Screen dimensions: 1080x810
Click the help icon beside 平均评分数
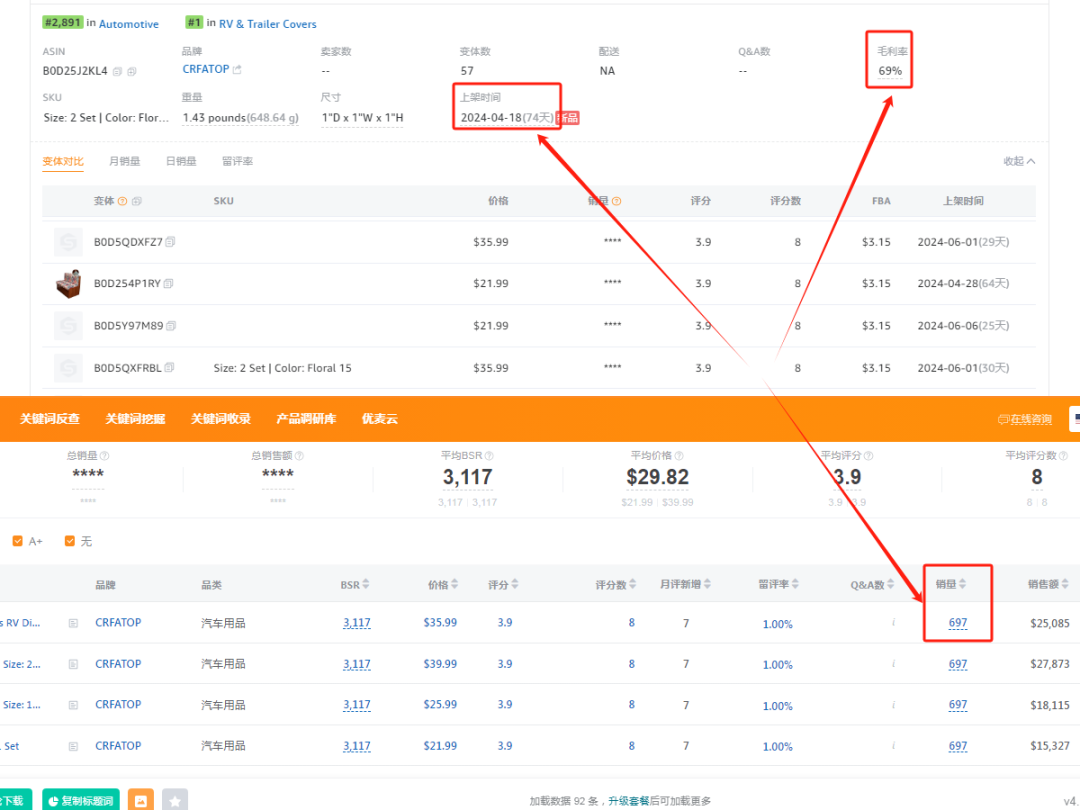tap(1063, 456)
